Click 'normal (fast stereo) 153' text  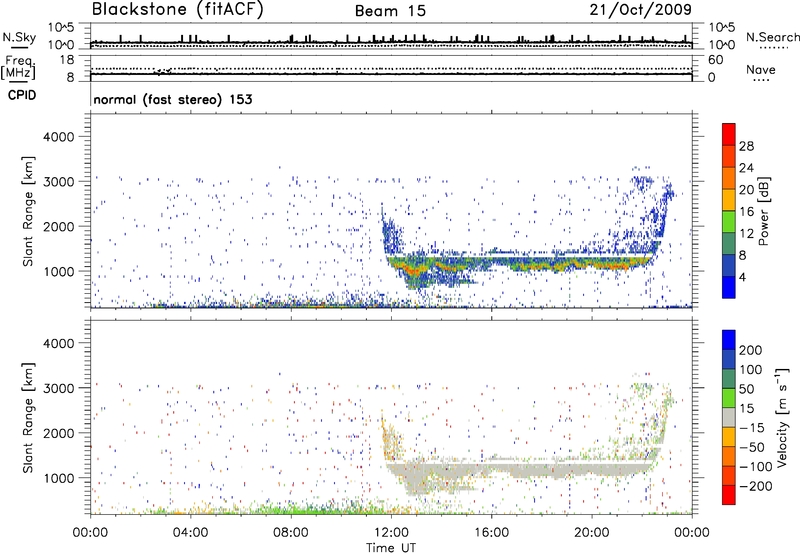click(x=173, y=99)
